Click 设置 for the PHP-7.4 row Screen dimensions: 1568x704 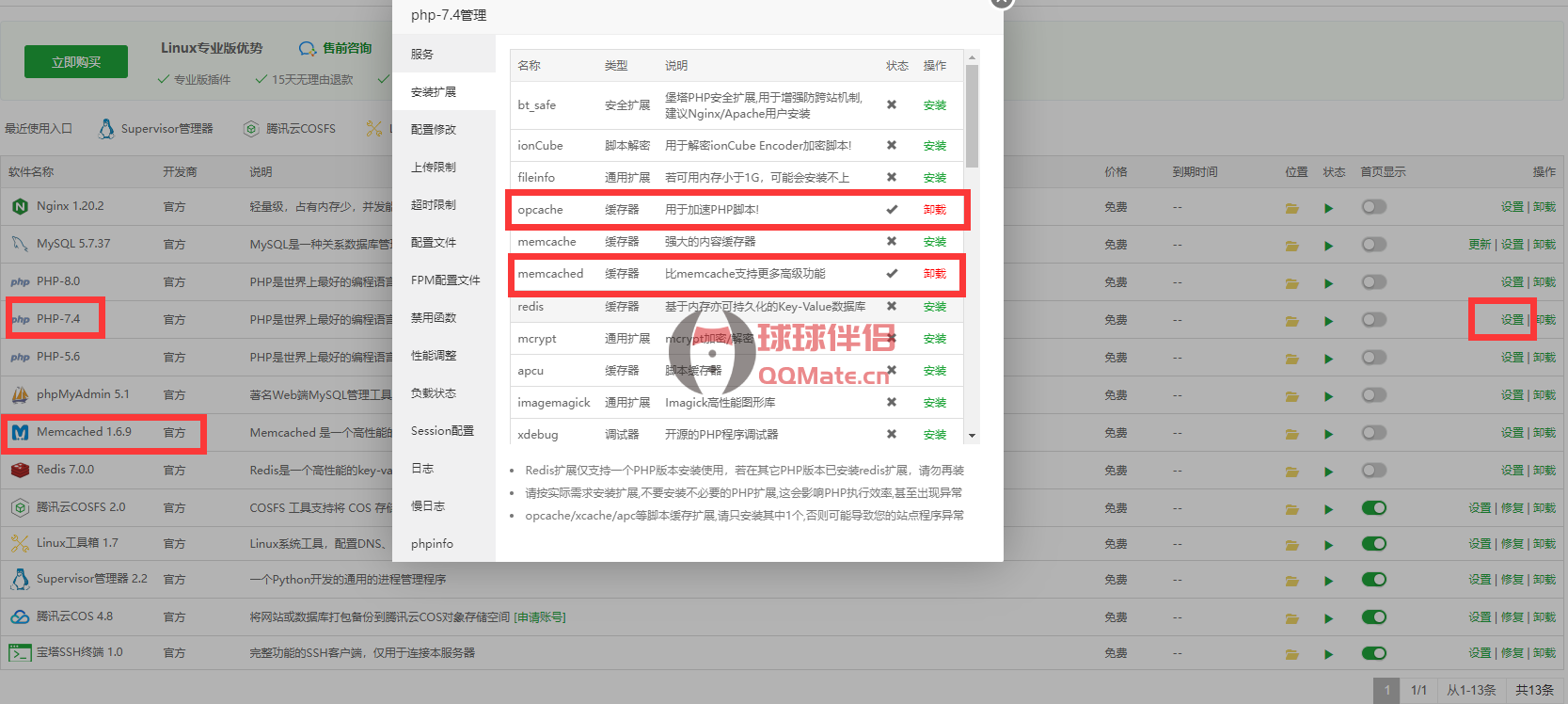click(x=1513, y=320)
